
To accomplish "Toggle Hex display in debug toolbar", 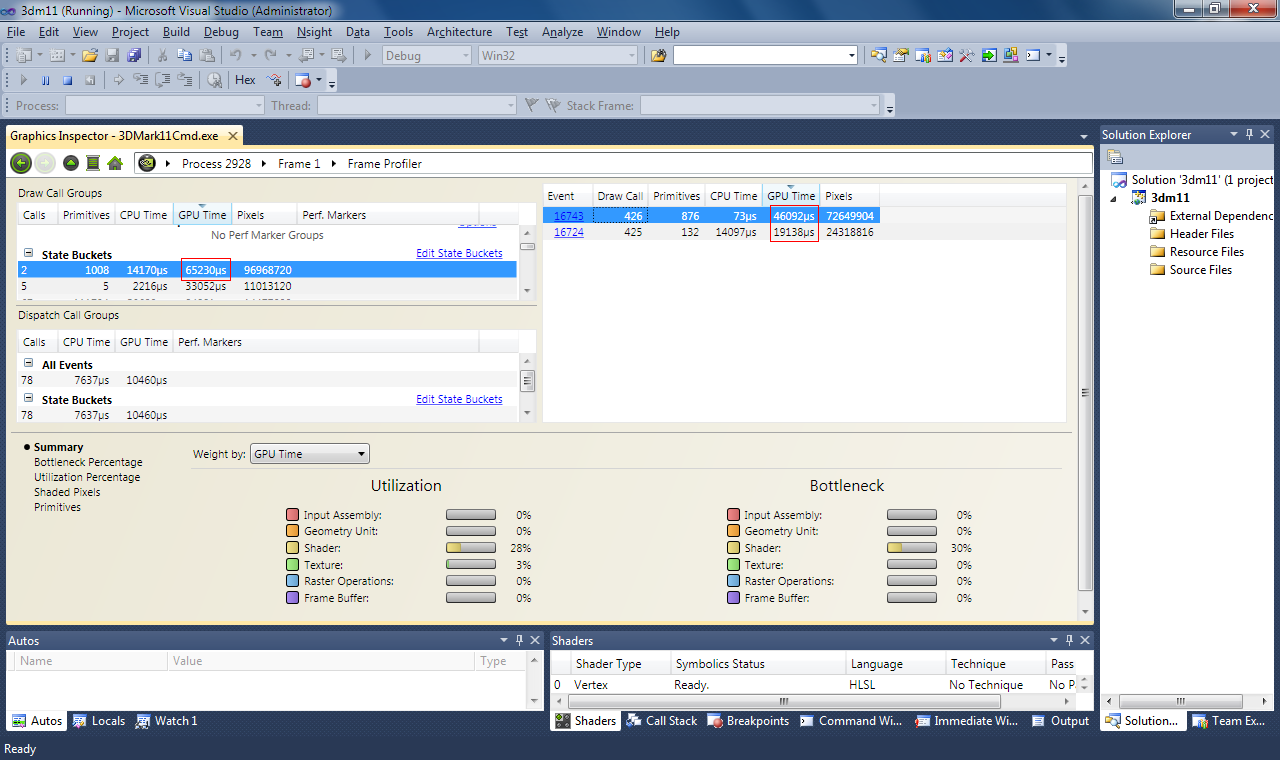I will [245, 80].
